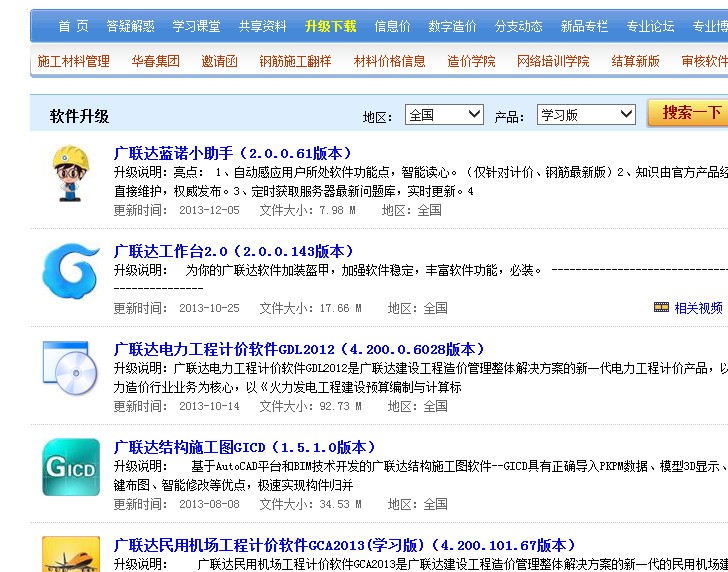Screen dimensions: 728x572
Task: Click the 搜索一下 search button
Action: pos(688,113)
